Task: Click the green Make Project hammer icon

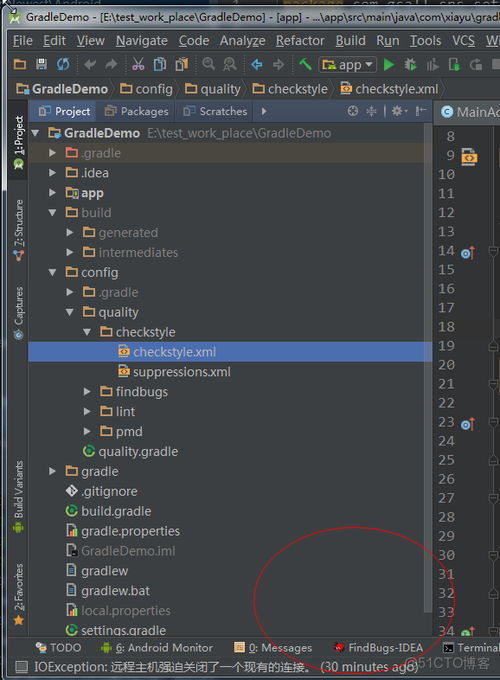Action: (x=305, y=65)
